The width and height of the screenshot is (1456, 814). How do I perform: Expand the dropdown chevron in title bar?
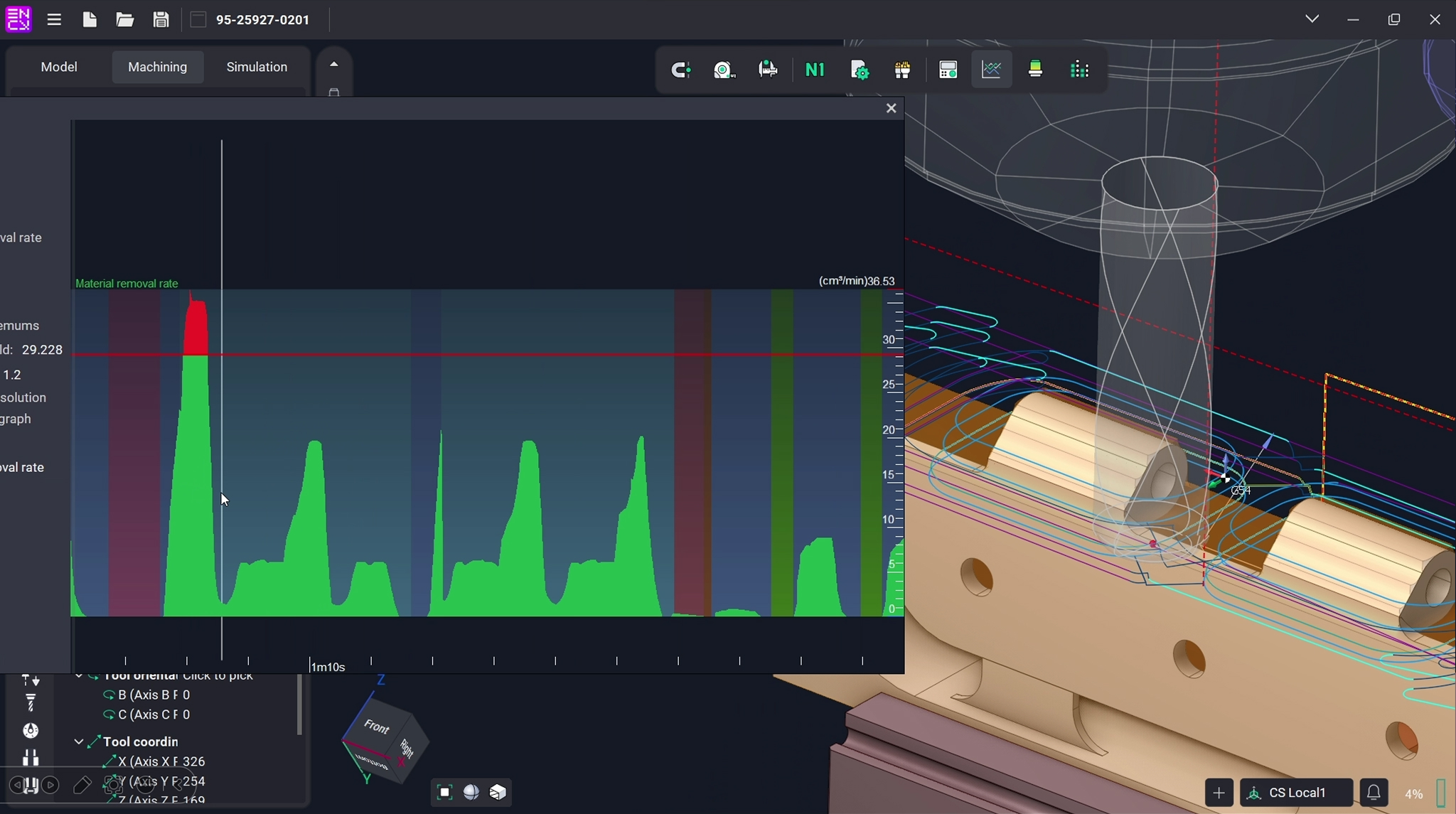[x=1312, y=19]
